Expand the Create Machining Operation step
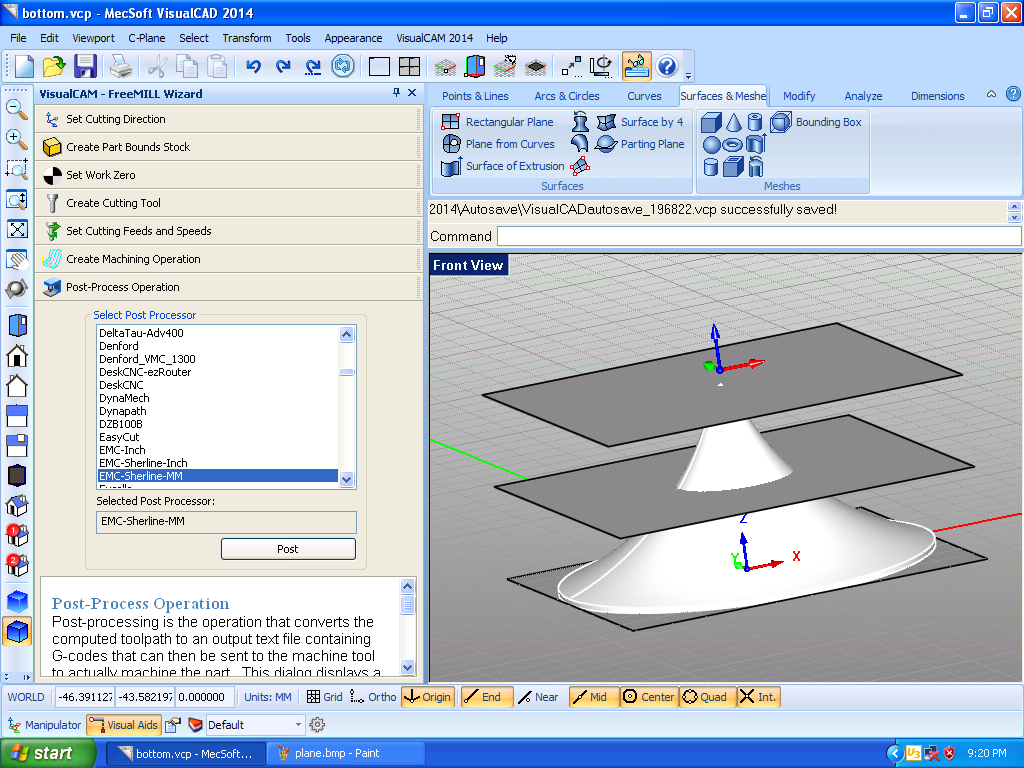Screen dimensions: 1024x768 tap(132, 259)
